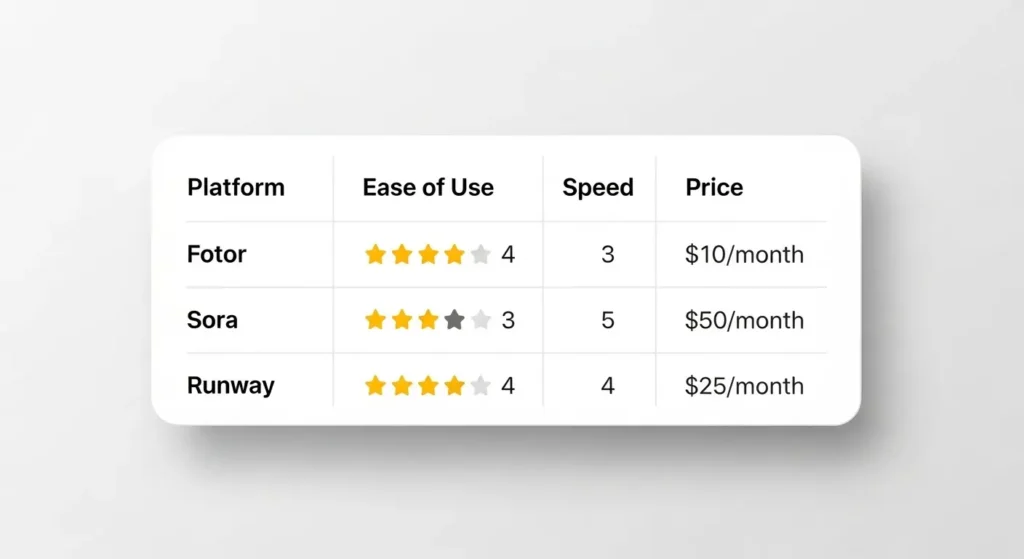
Task: Click the second star in Runway row
Action: (x=402, y=386)
